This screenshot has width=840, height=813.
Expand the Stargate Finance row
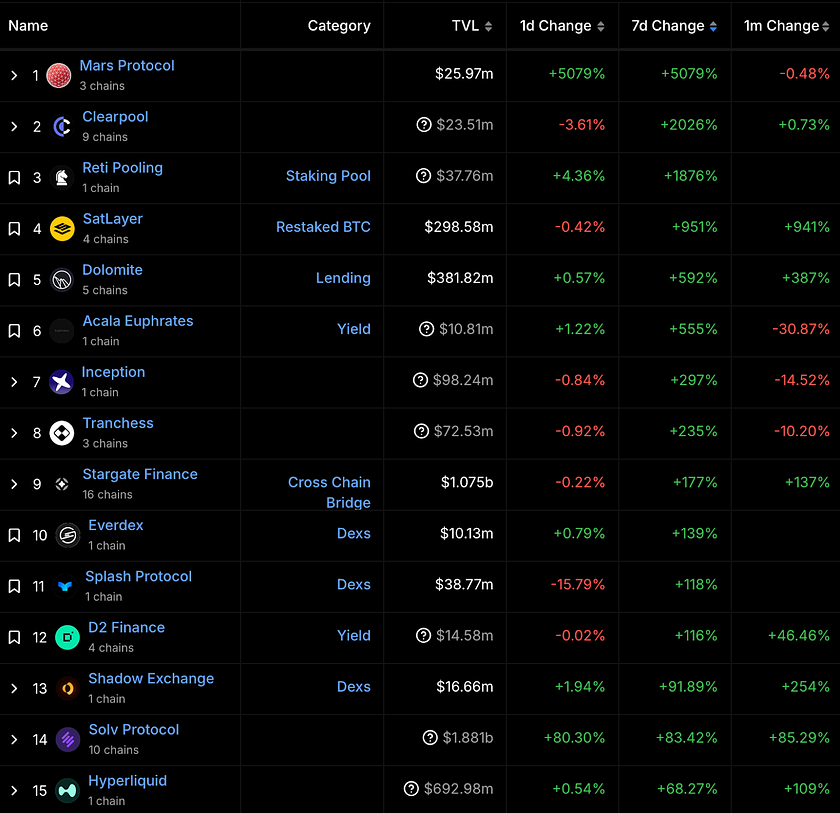click(x=14, y=484)
